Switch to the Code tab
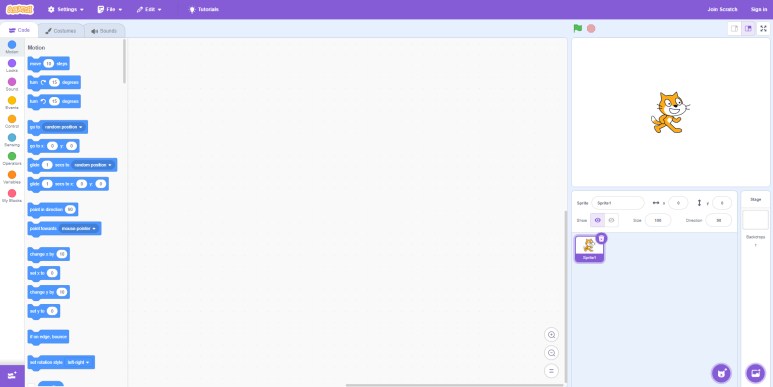The height and width of the screenshot is (387, 773). point(19,31)
